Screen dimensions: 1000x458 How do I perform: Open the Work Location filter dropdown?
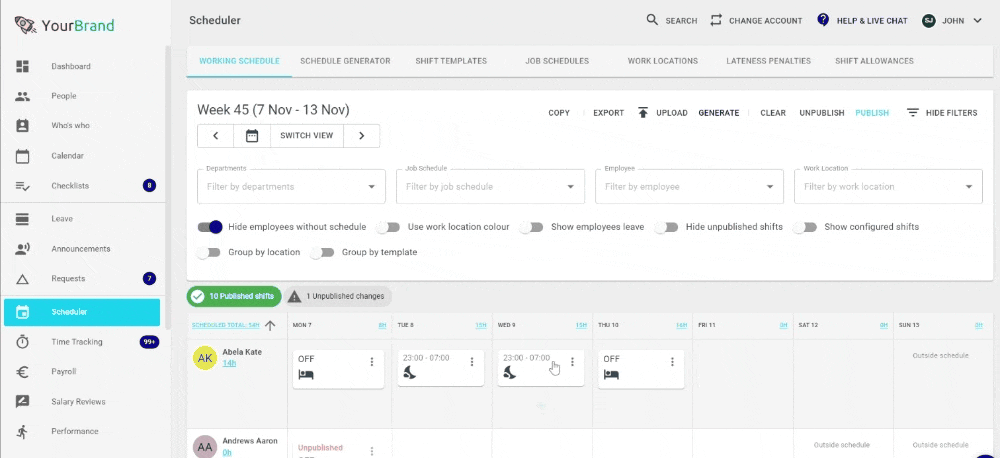click(x=888, y=187)
